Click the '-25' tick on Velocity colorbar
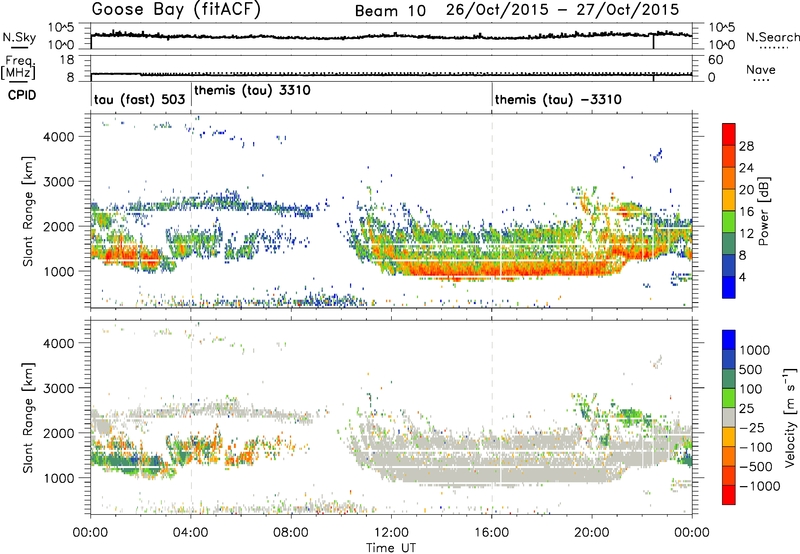The image size is (800, 554). pos(751,428)
